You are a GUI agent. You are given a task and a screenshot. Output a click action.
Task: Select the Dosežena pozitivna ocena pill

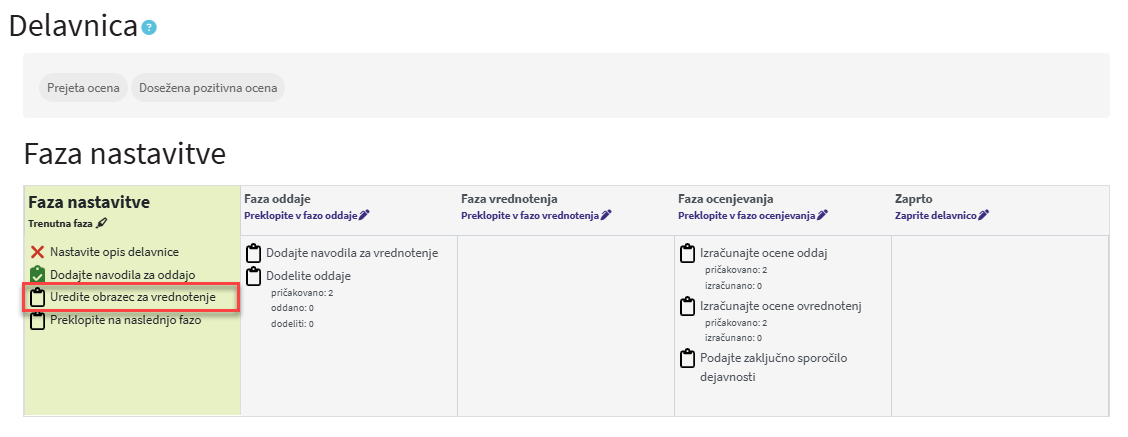tap(208, 88)
